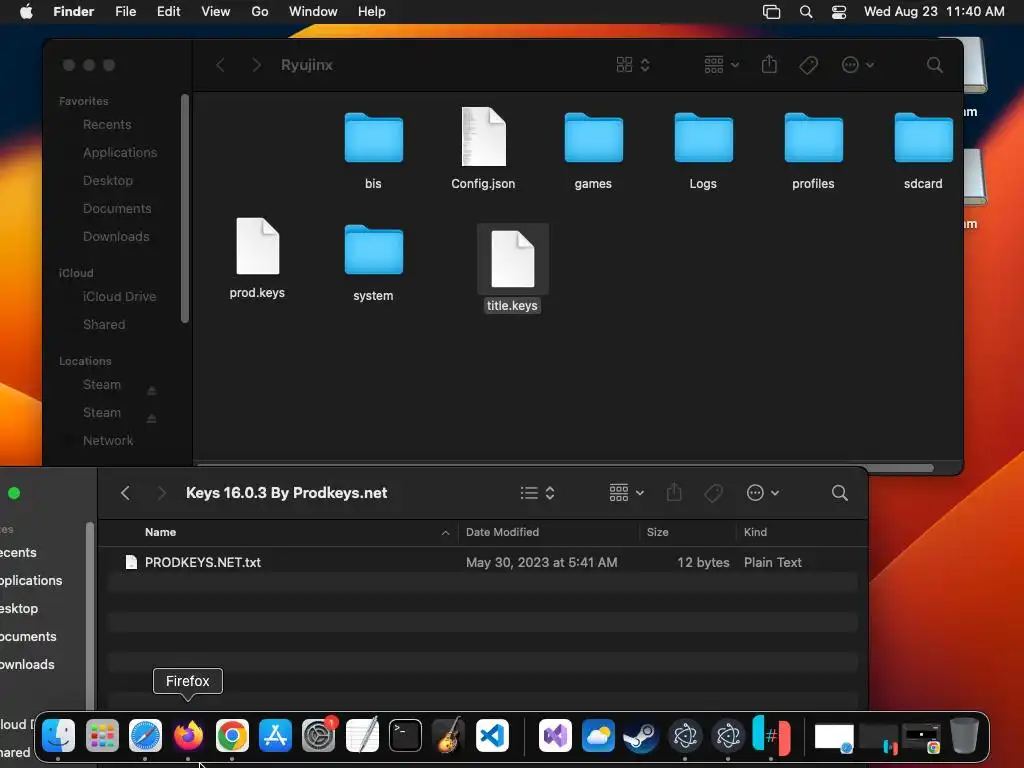Eject the first Steam volume in sidebar
Screen dimensions: 1024x768
tap(152, 391)
